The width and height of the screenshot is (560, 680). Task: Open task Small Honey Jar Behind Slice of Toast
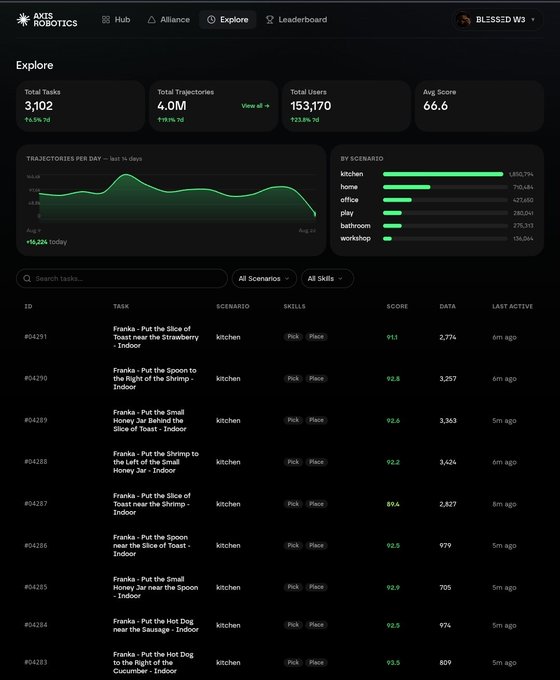coord(150,420)
